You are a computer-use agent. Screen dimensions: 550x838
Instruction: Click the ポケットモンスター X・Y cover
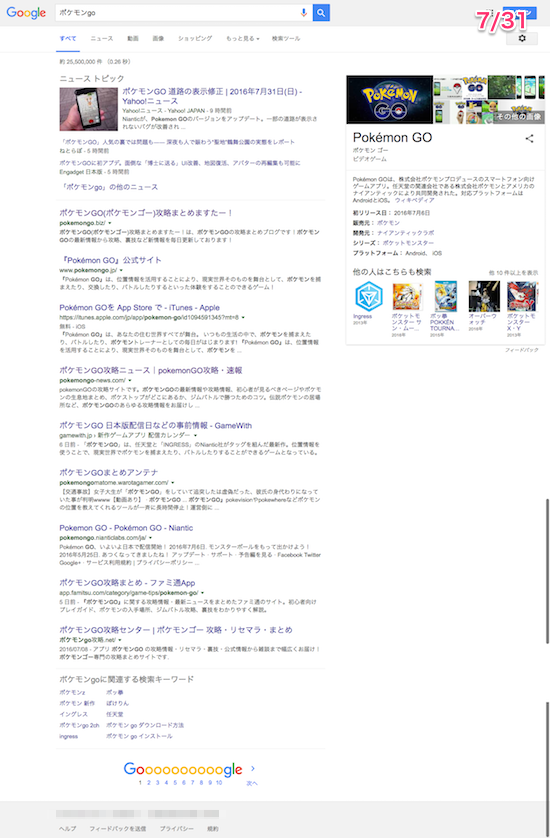(522, 296)
